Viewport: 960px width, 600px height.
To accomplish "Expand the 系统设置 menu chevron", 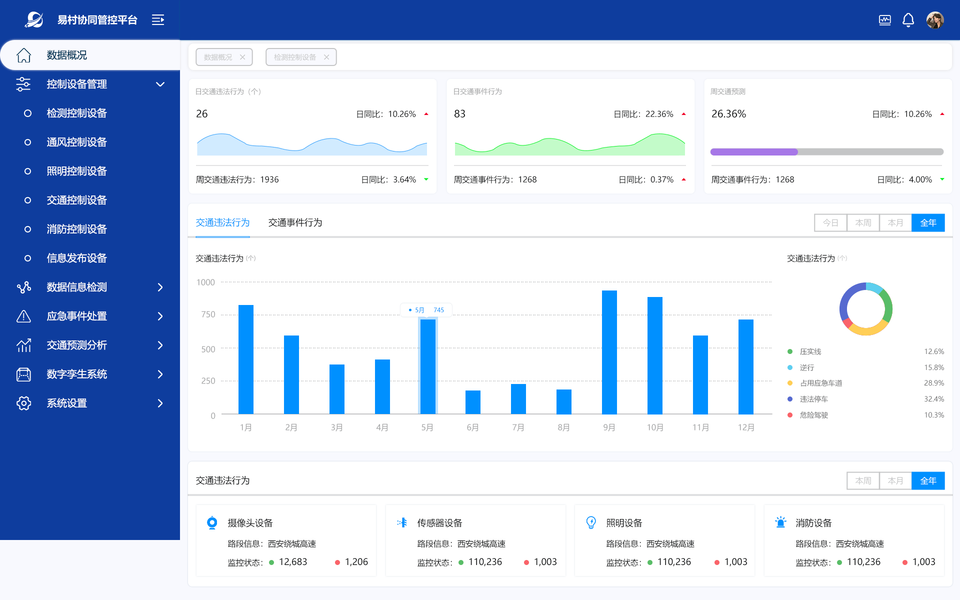I will pyautogui.click(x=160, y=403).
